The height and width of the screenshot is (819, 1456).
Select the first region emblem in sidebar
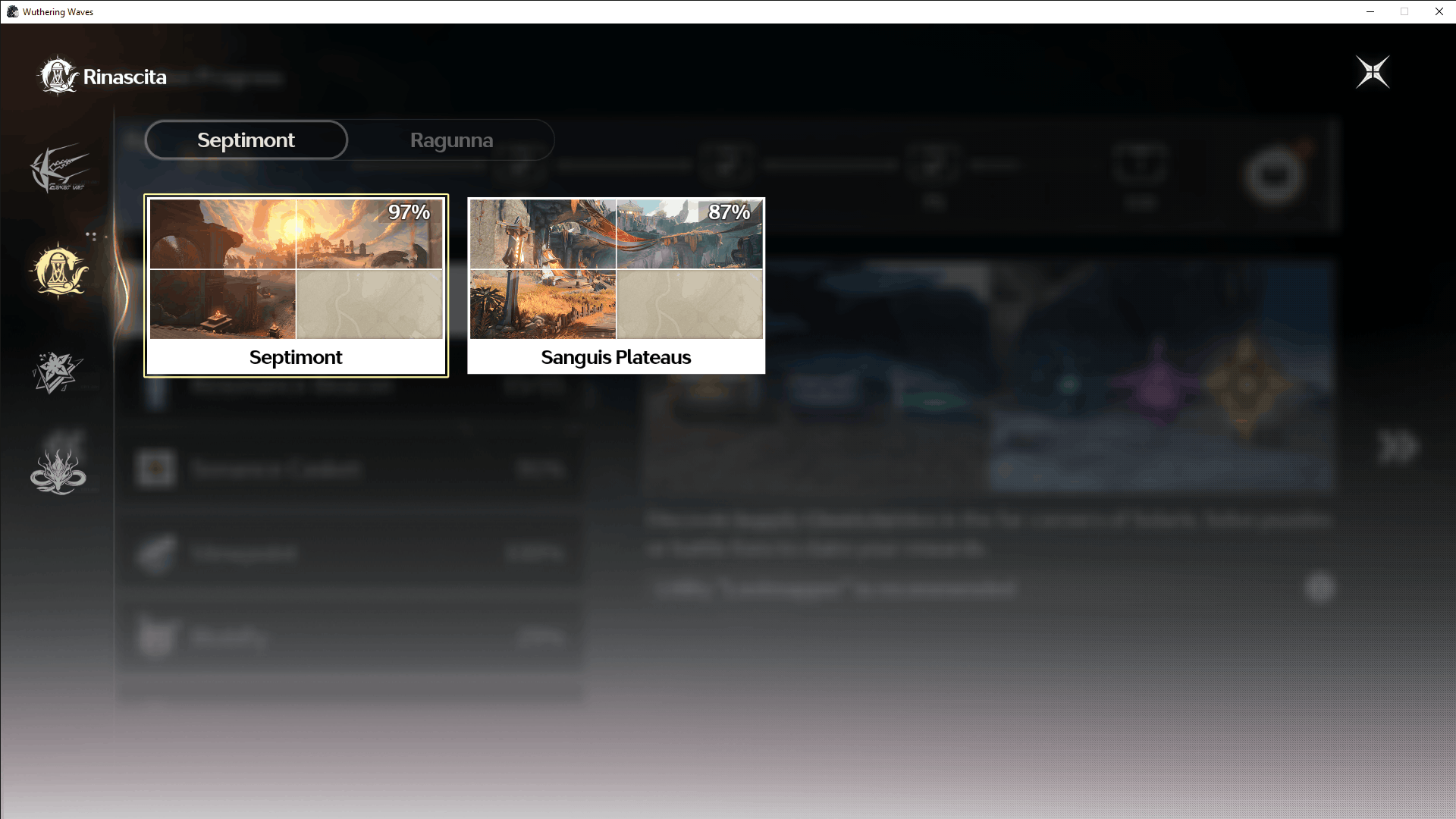(x=59, y=168)
